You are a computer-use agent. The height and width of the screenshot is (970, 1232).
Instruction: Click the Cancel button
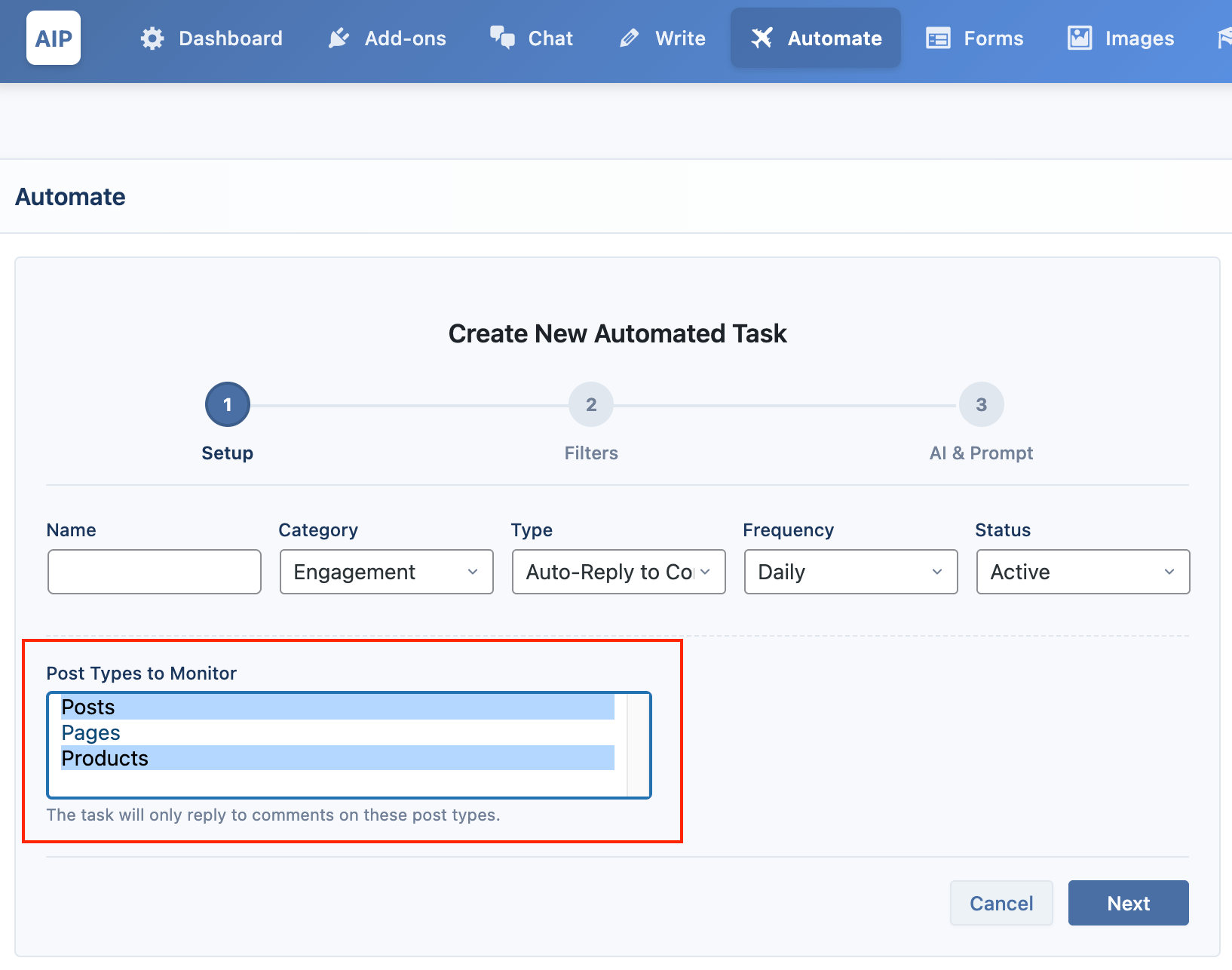click(x=1001, y=903)
